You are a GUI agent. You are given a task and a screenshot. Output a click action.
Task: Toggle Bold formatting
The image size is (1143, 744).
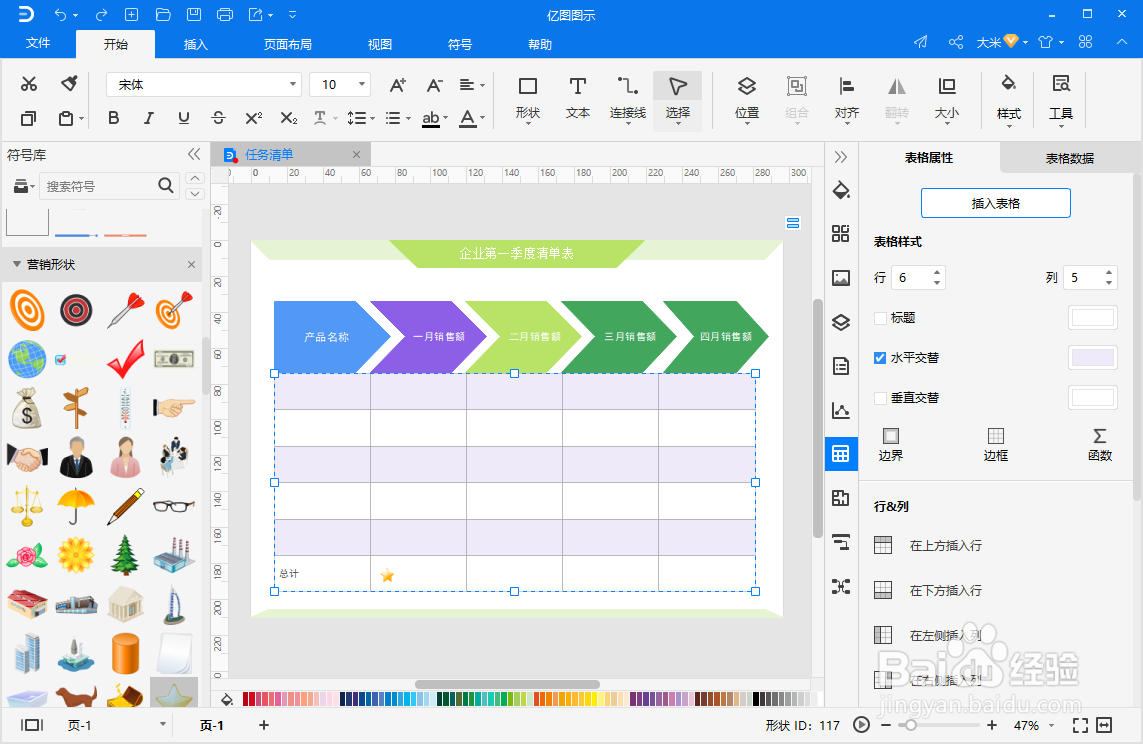pos(114,118)
